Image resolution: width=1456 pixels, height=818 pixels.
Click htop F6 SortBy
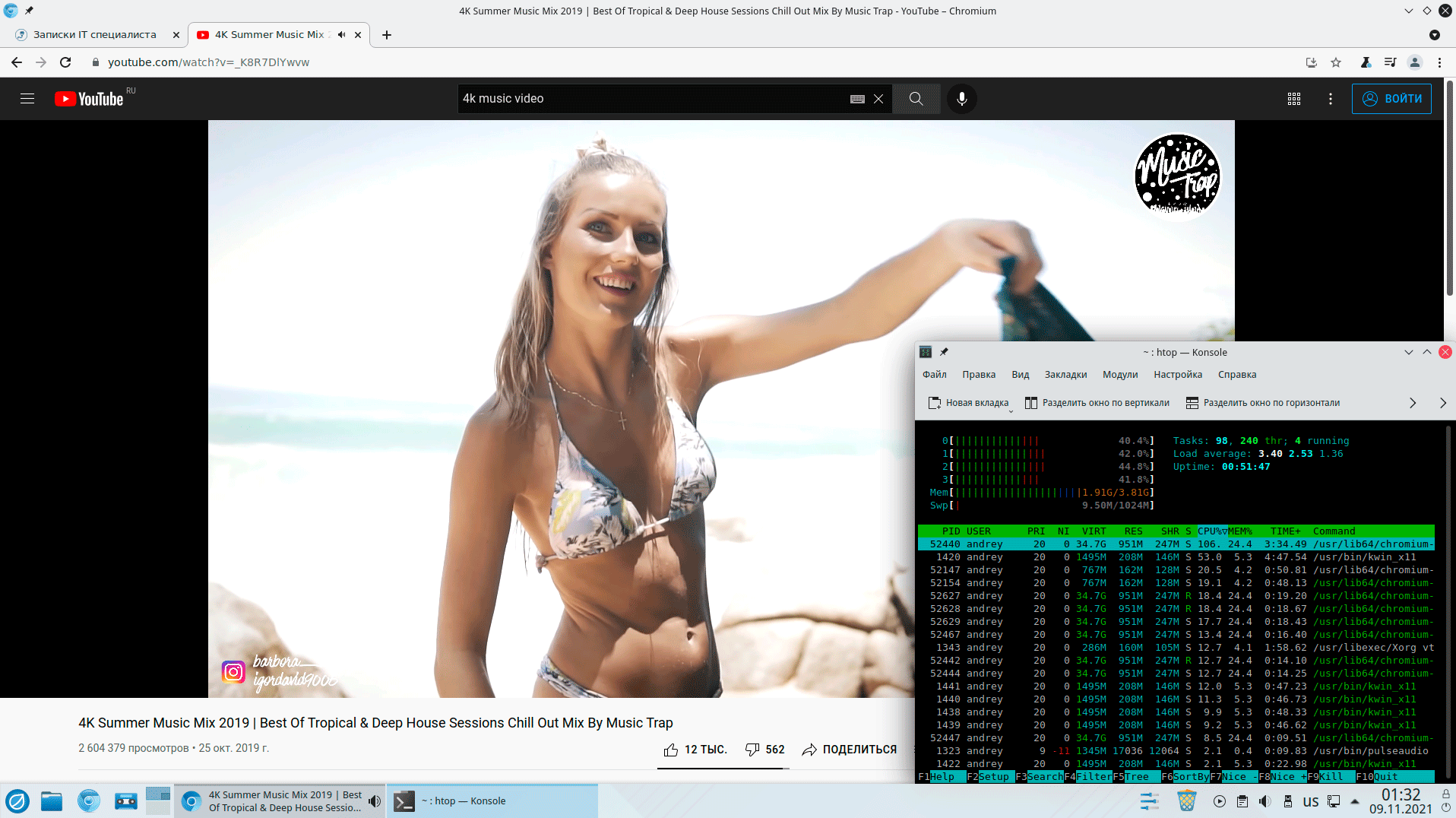point(1185,777)
